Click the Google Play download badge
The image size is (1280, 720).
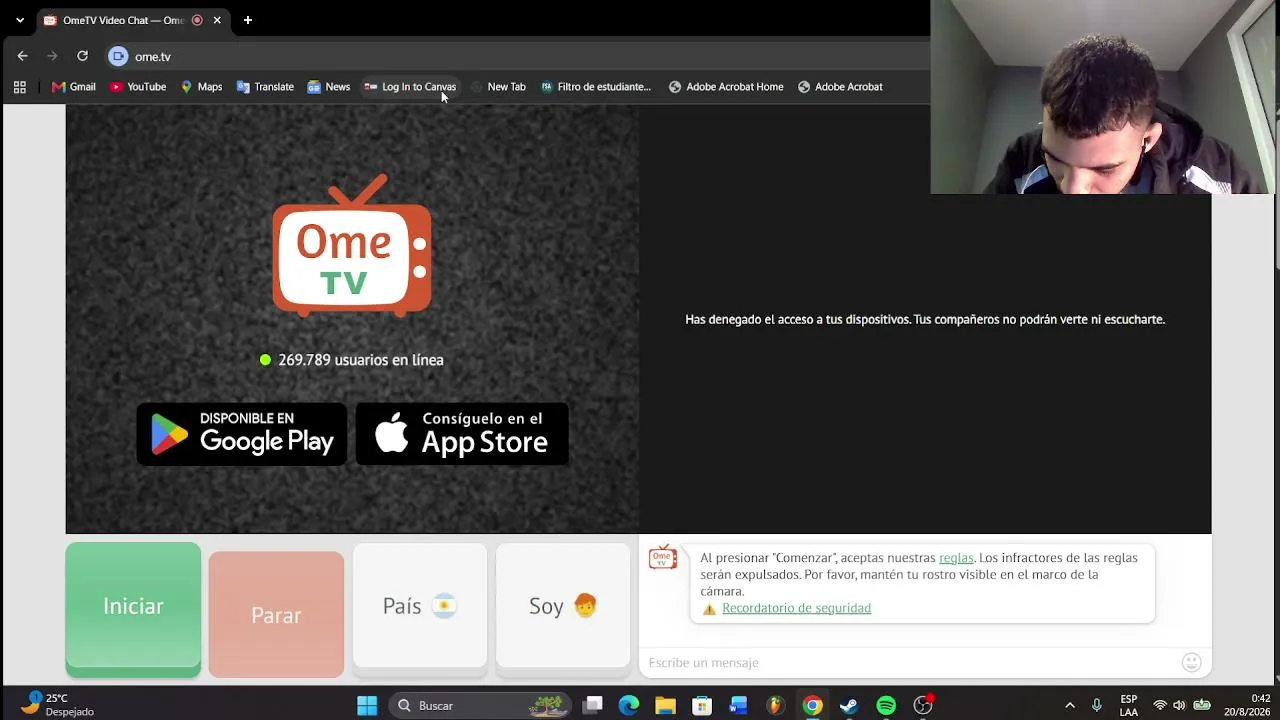pos(242,434)
